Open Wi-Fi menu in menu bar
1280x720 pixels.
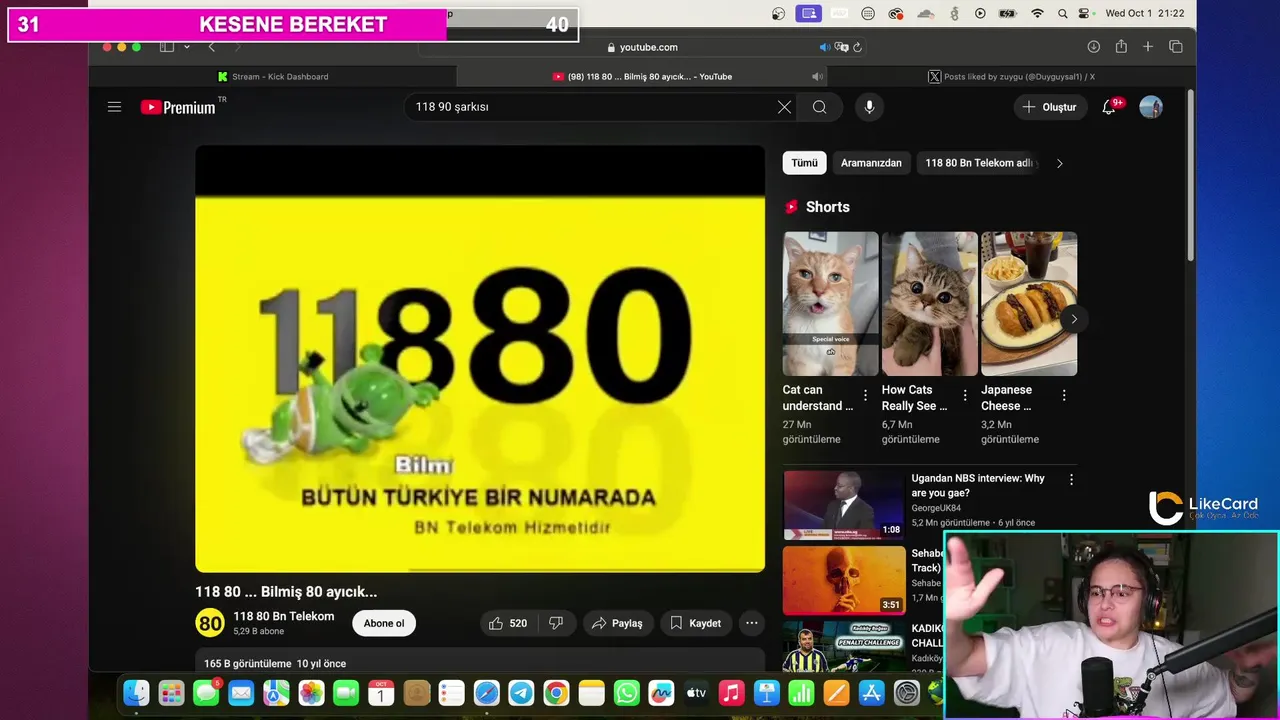pos(1037,14)
